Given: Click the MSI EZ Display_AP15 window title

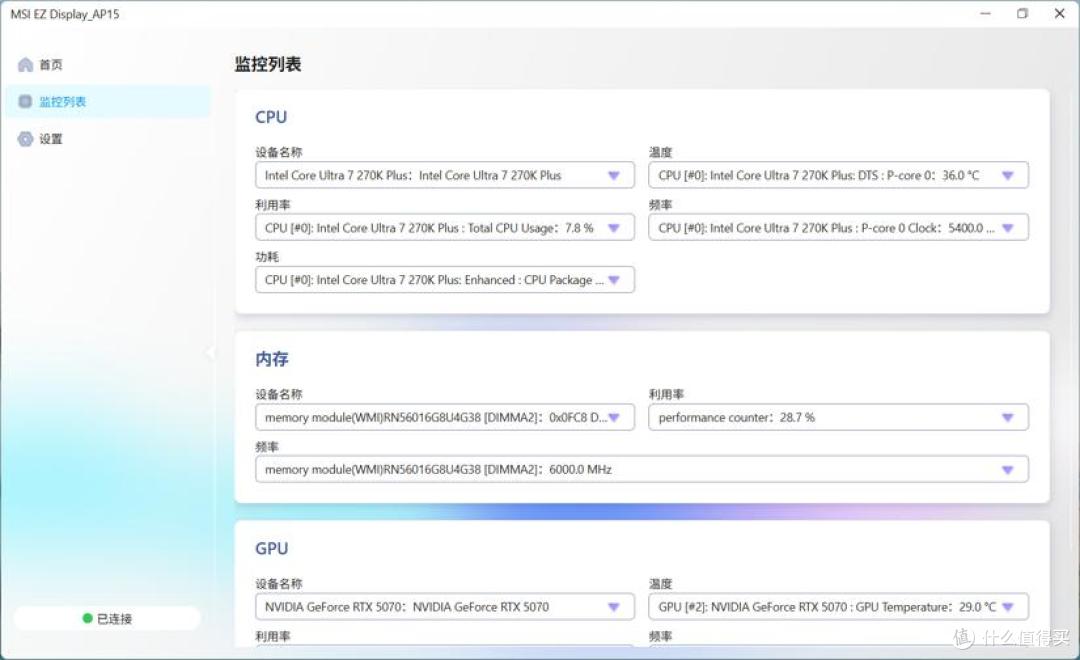Looking at the screenshot, I should pos(65,14).
